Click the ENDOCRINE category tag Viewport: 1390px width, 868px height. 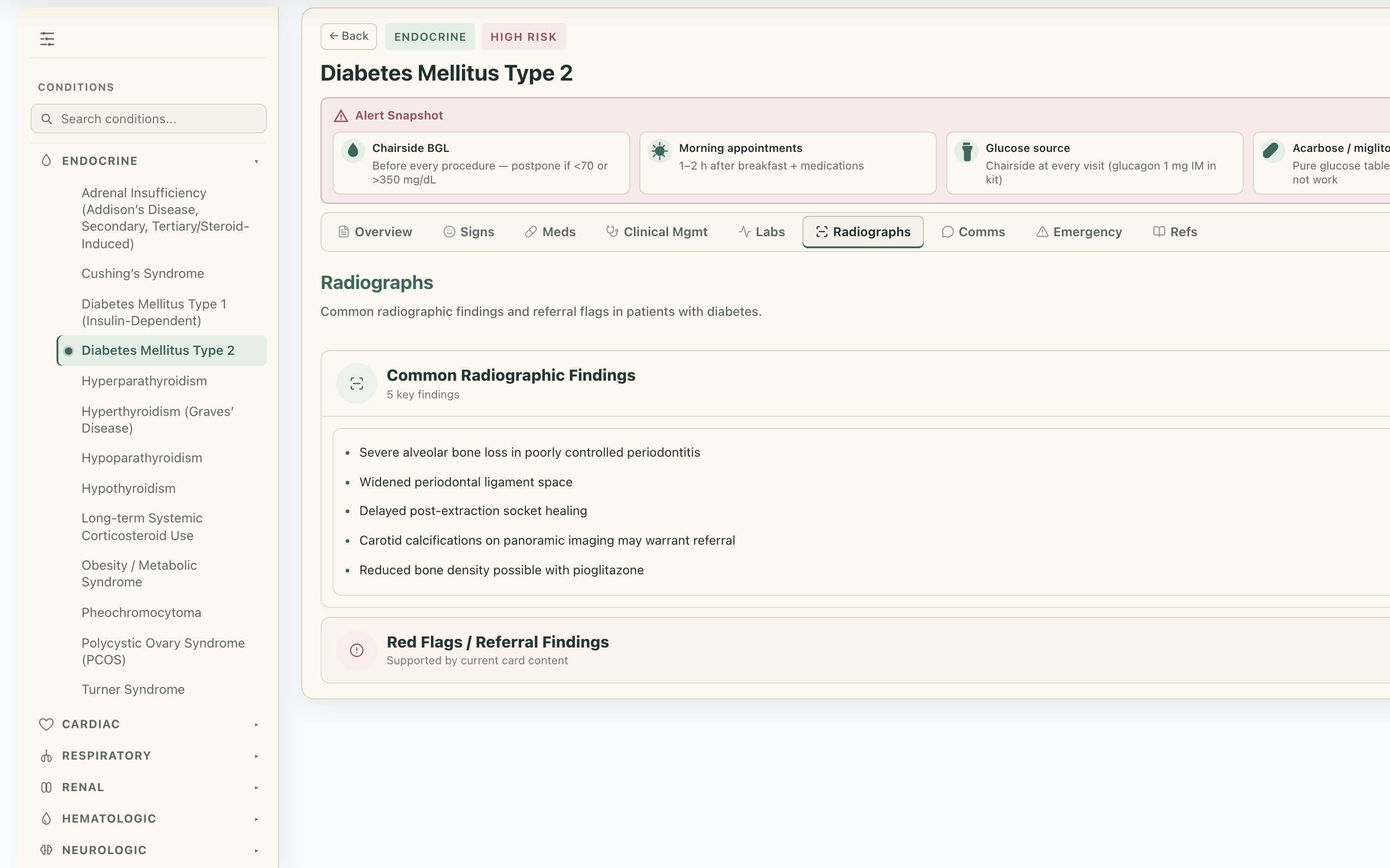pyautogui.click(x=430, y=37)
